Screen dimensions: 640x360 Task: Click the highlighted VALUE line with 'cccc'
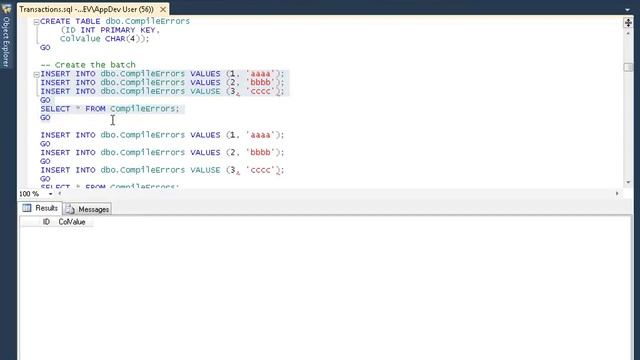(x=162, y=91)
